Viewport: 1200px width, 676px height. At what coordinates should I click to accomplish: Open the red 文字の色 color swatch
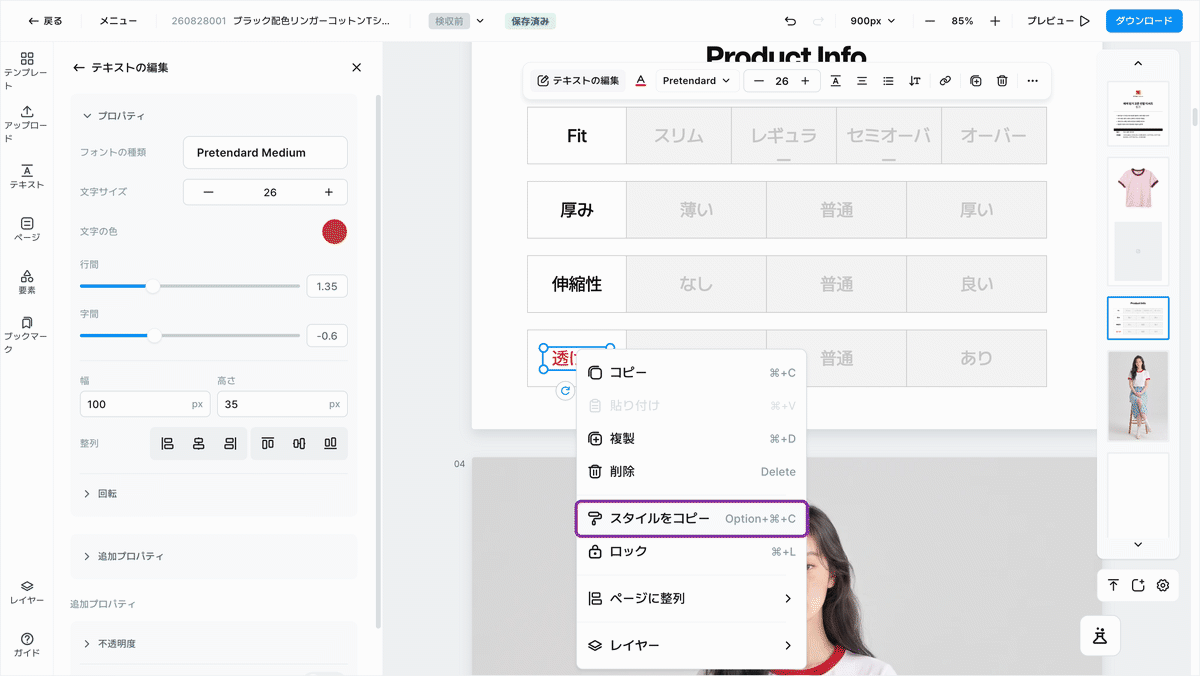pyautogui.click(x=334, y=232)
